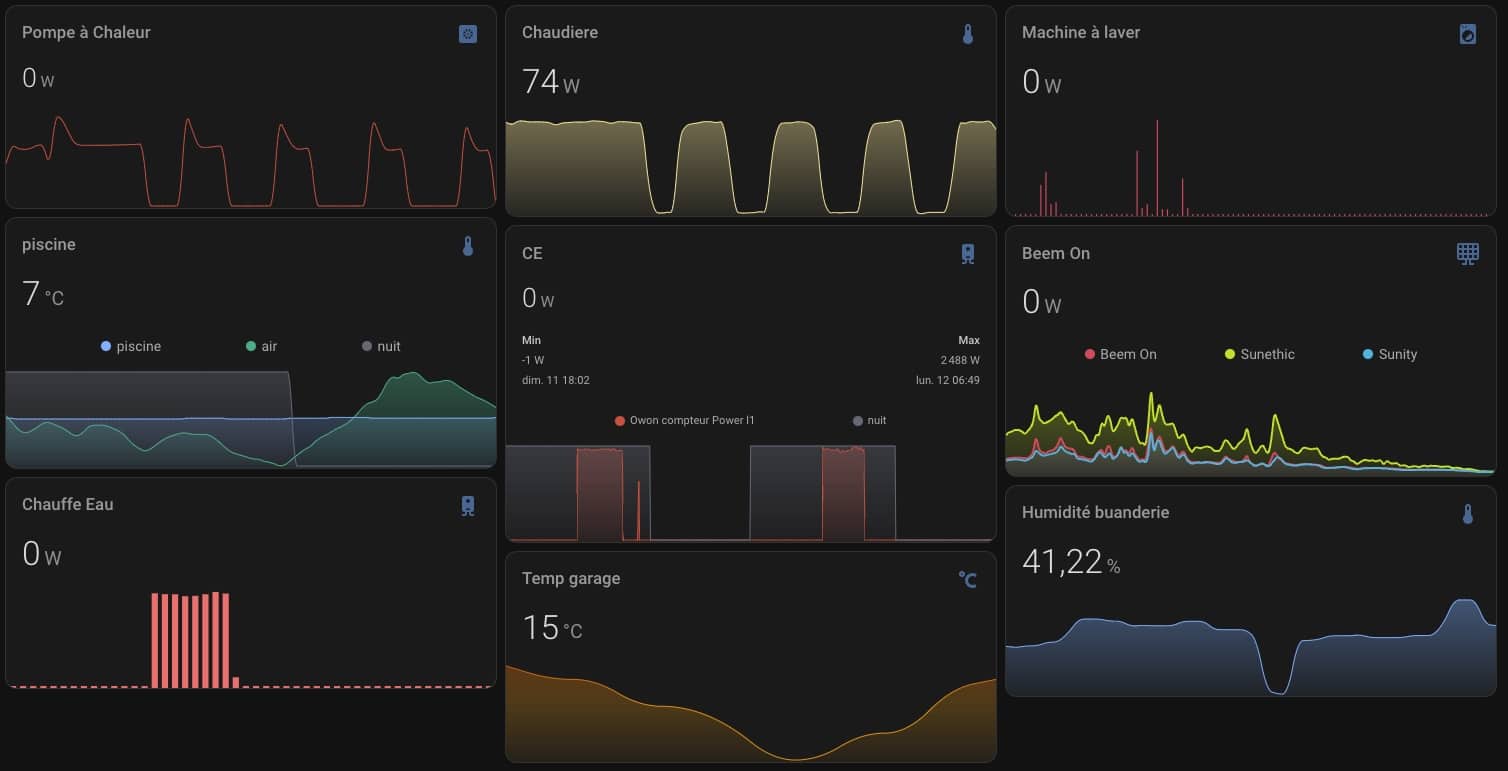Open the Humidité buanderie card title
The image size is (1508, 771).
[1095, 512]
